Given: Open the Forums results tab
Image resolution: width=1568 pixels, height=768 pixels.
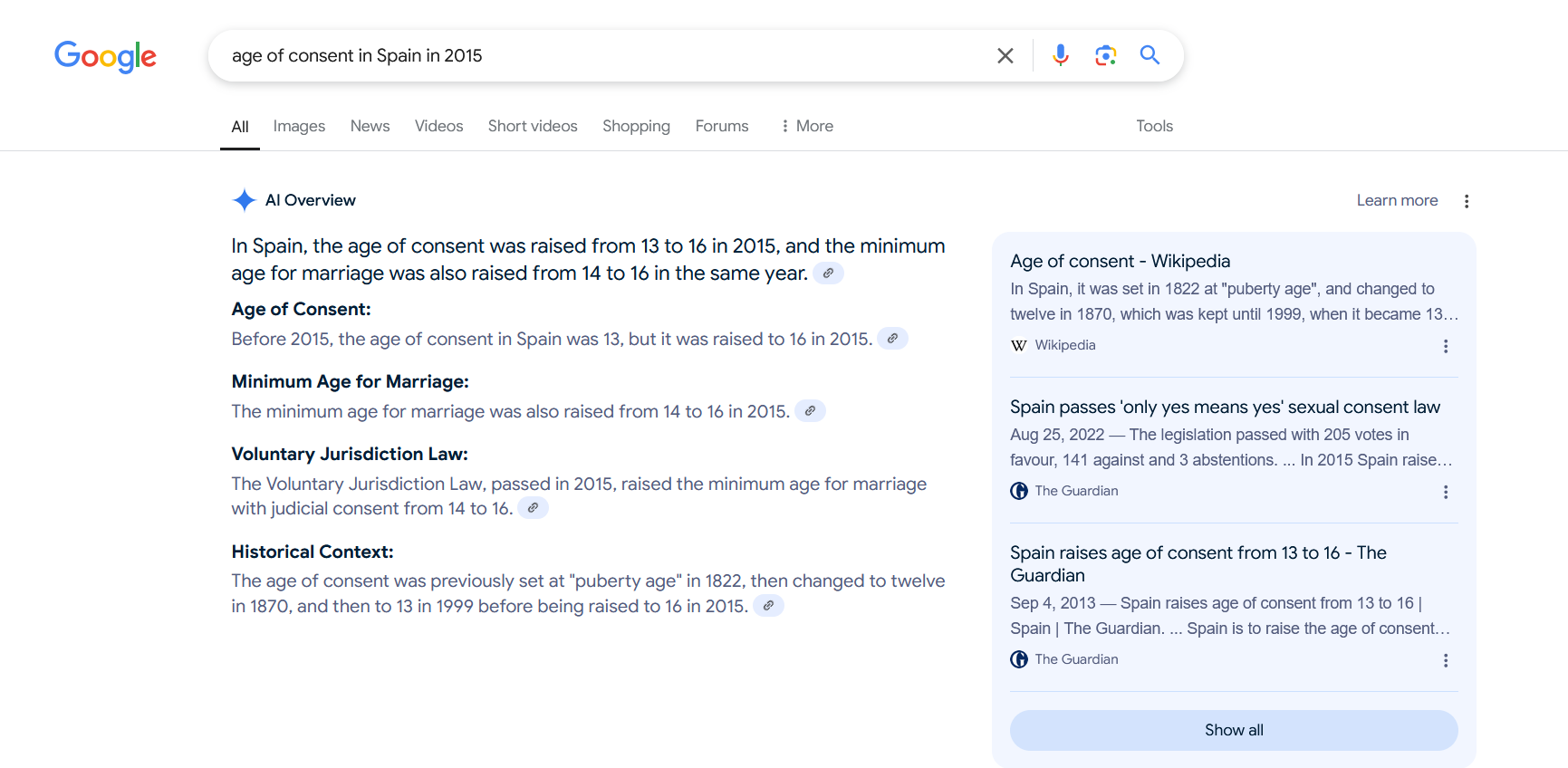Looking at the screenshot, I should point(721,126).
